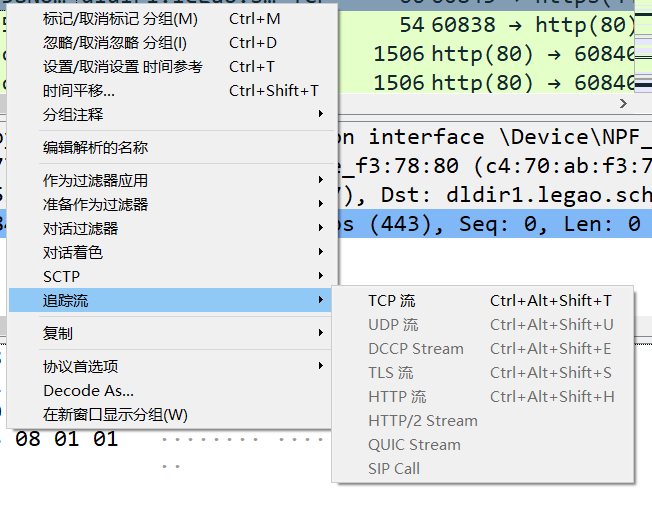Screen dimensions: 652x512
Task: Select TCP 流 in the follow stream submenu
Action: [392, 301]
